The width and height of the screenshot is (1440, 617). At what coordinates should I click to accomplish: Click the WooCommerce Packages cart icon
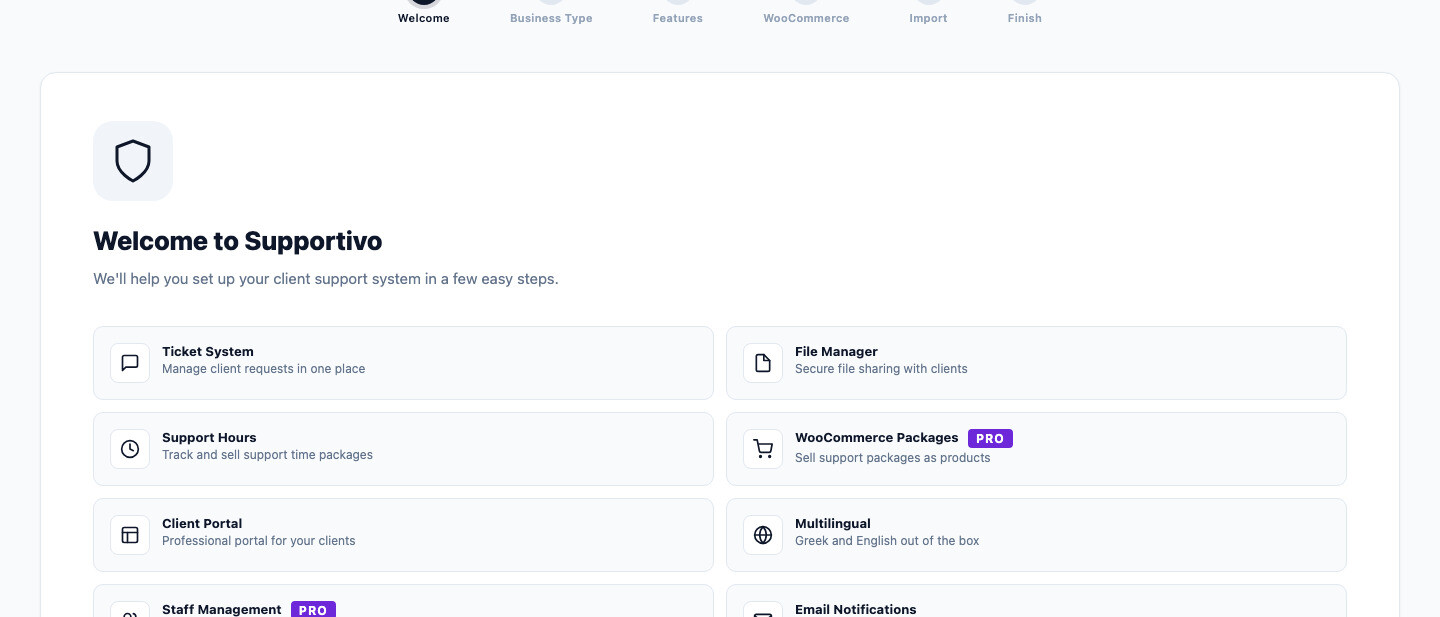click(x=763, y=449)
